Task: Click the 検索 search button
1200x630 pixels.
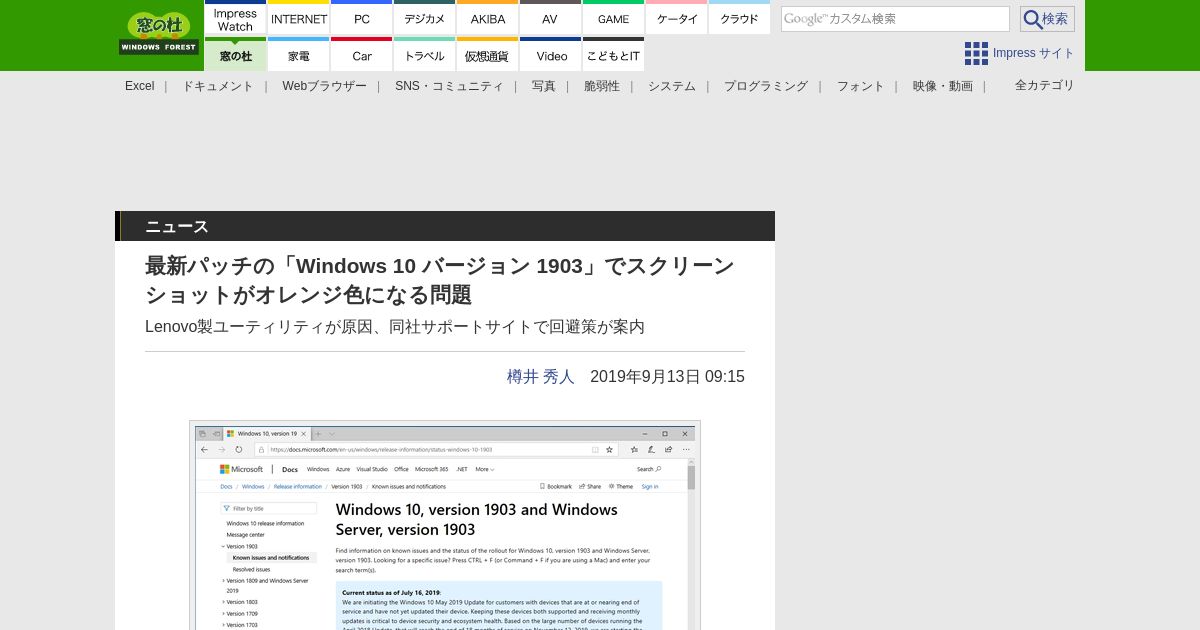Action: coord(1047,19)
